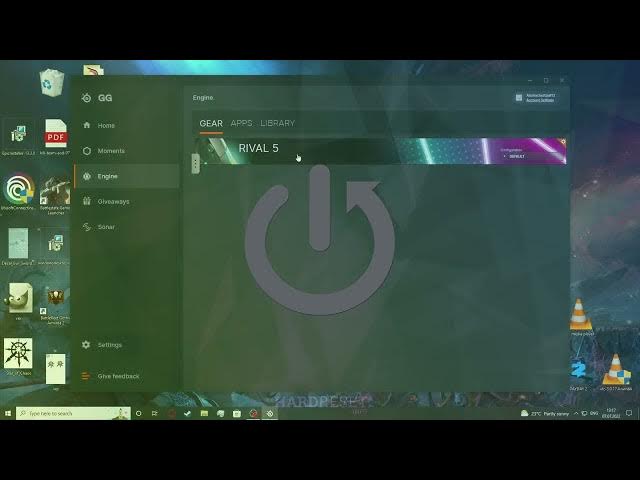Open the Recycle Bin on desktop

pos(51,83)
